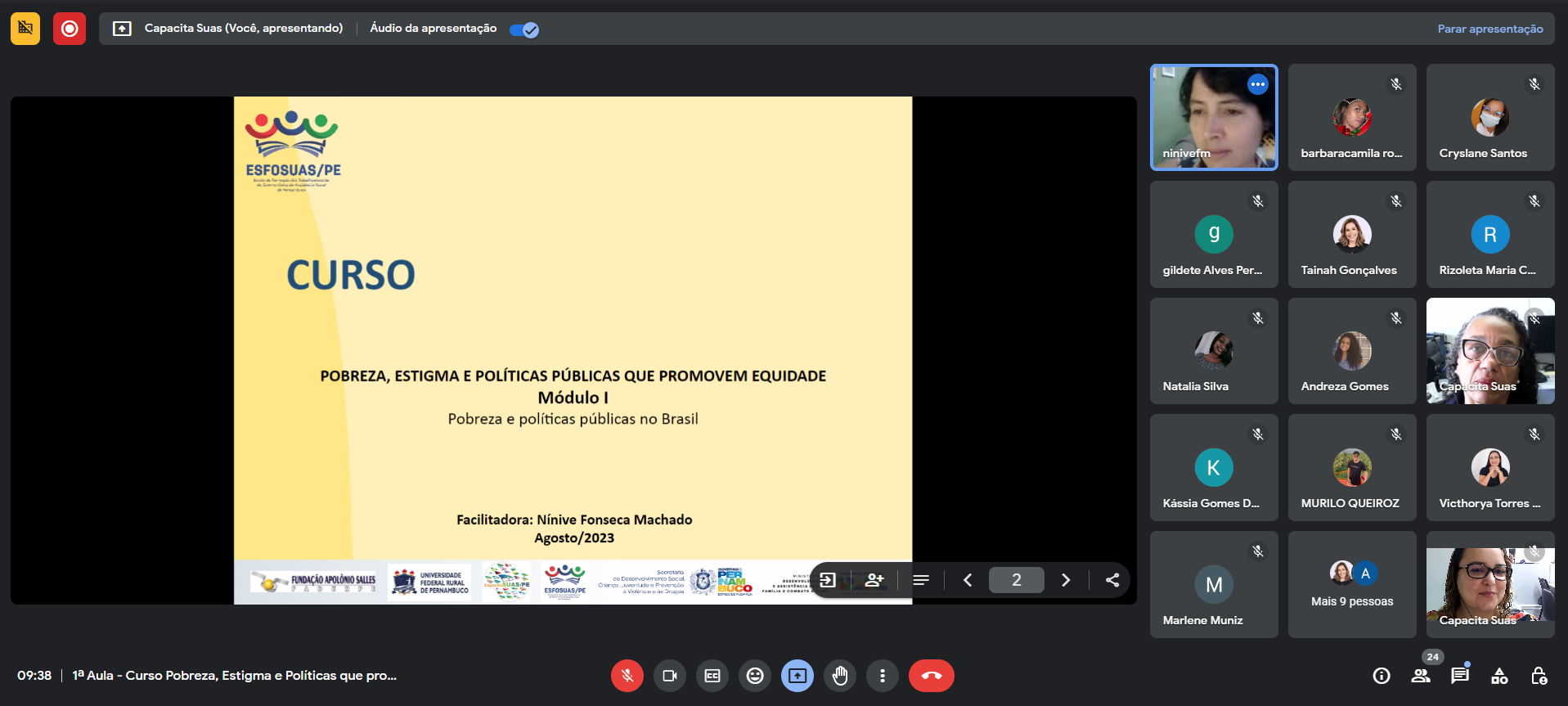The width and height of the screenshot is (1568, 706).
Task: Open meeting details info icon
Action: [1381, 676]
